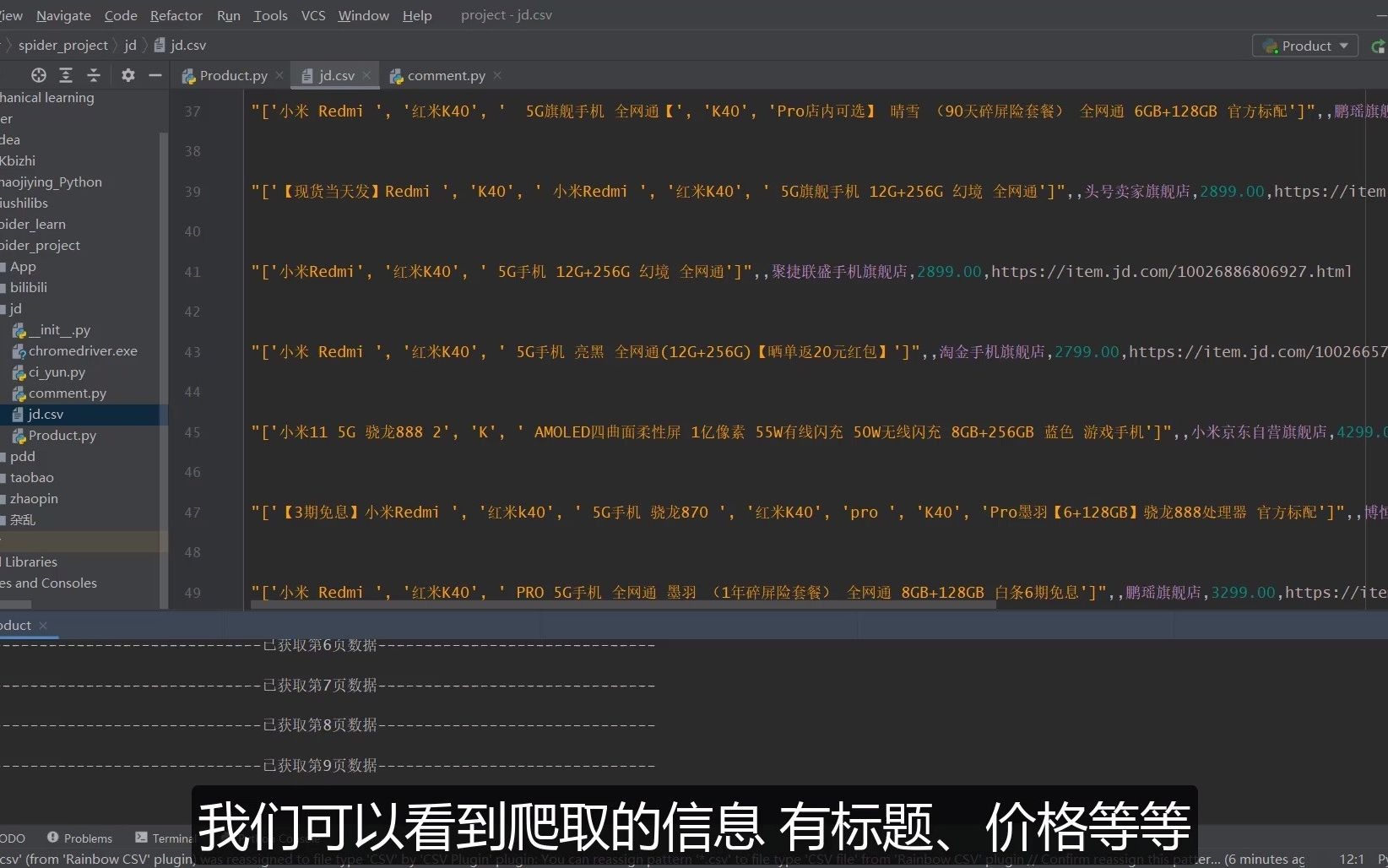Open the Code menu
The height and width of the screenshot is (868, 1388).
click(x=121, y=15)
